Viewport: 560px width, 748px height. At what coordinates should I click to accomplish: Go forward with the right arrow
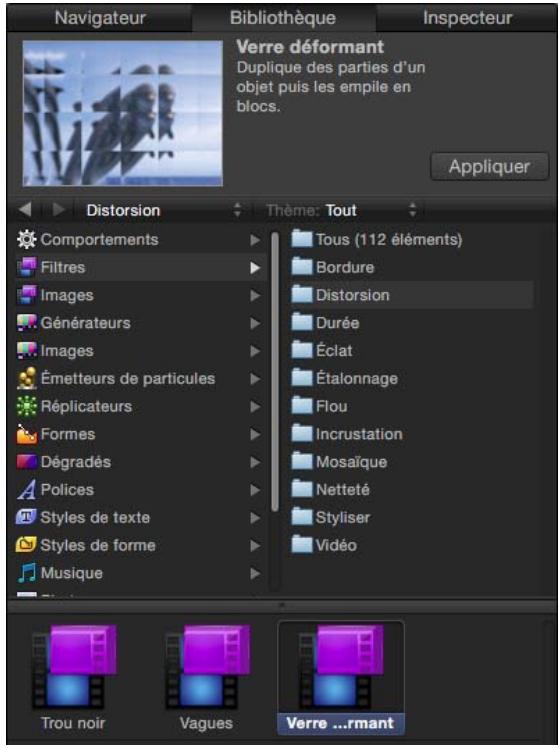coord(59,209)
